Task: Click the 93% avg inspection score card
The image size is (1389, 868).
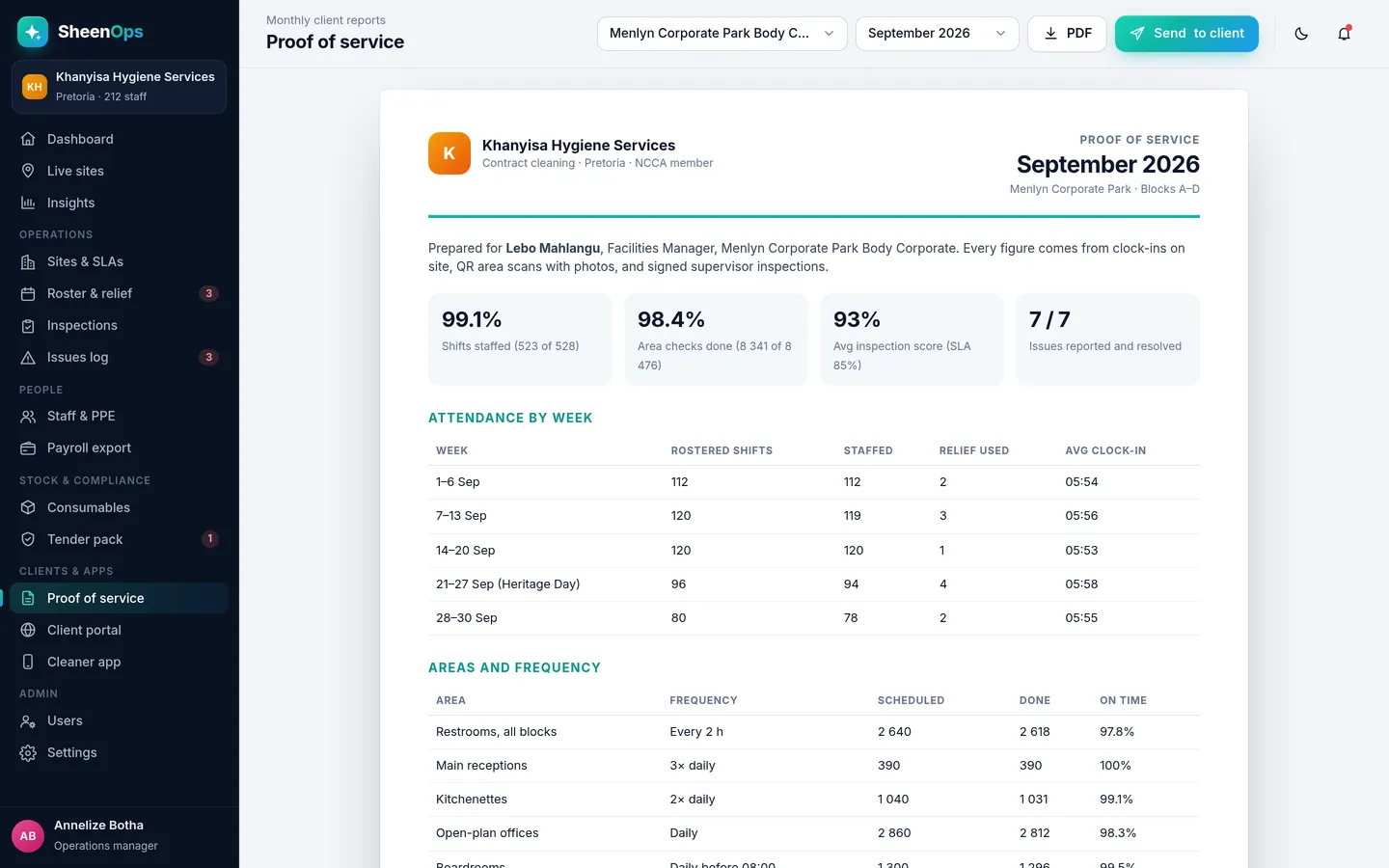Action: point(912,339)
